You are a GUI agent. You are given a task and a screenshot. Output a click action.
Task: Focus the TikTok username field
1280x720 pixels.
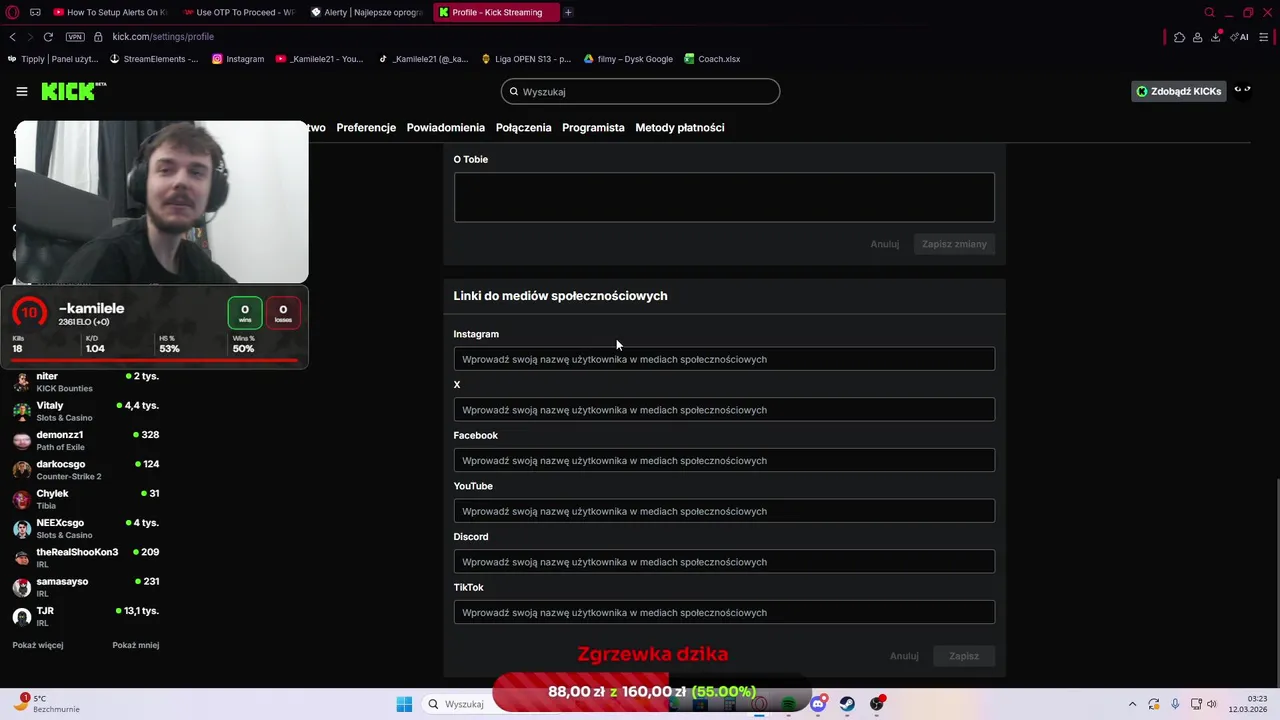(724, 613)
